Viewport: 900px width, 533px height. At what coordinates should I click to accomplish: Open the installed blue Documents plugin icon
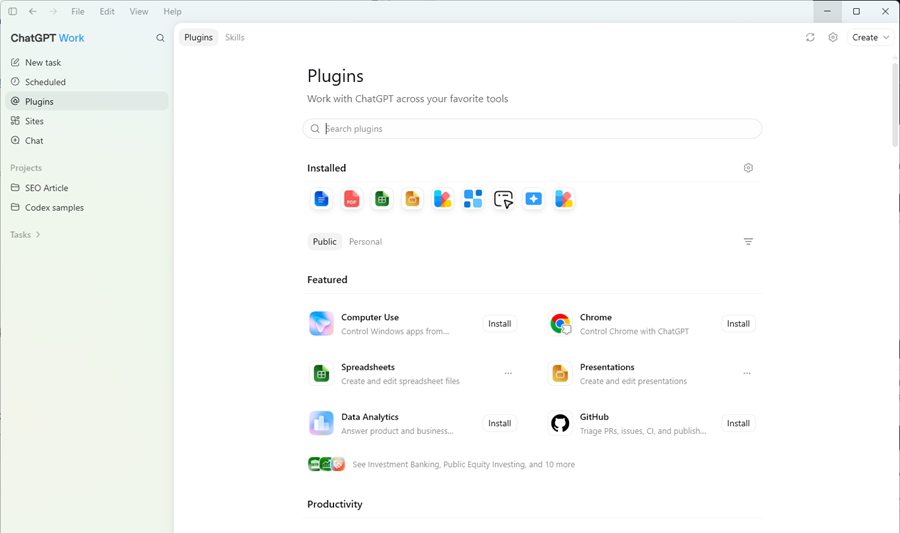click(321, 199)
